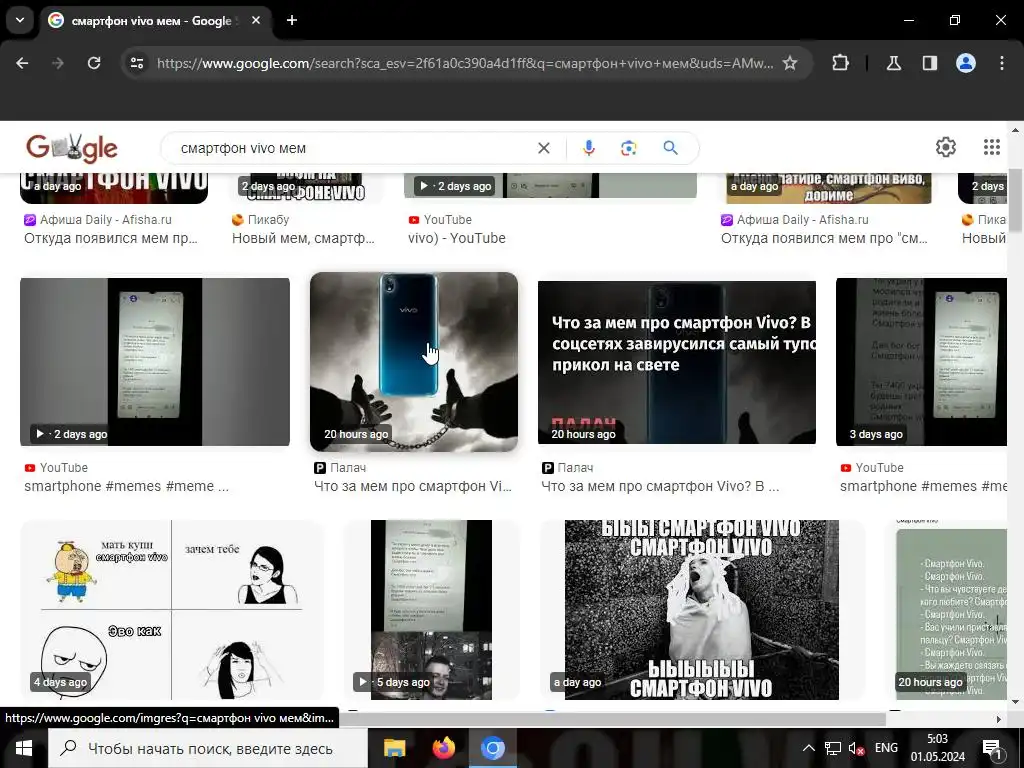The height and width of the screenshot is (768, 1024).
Task: Open Chrome Labs flask icon
Action: [x=893, y=63]
